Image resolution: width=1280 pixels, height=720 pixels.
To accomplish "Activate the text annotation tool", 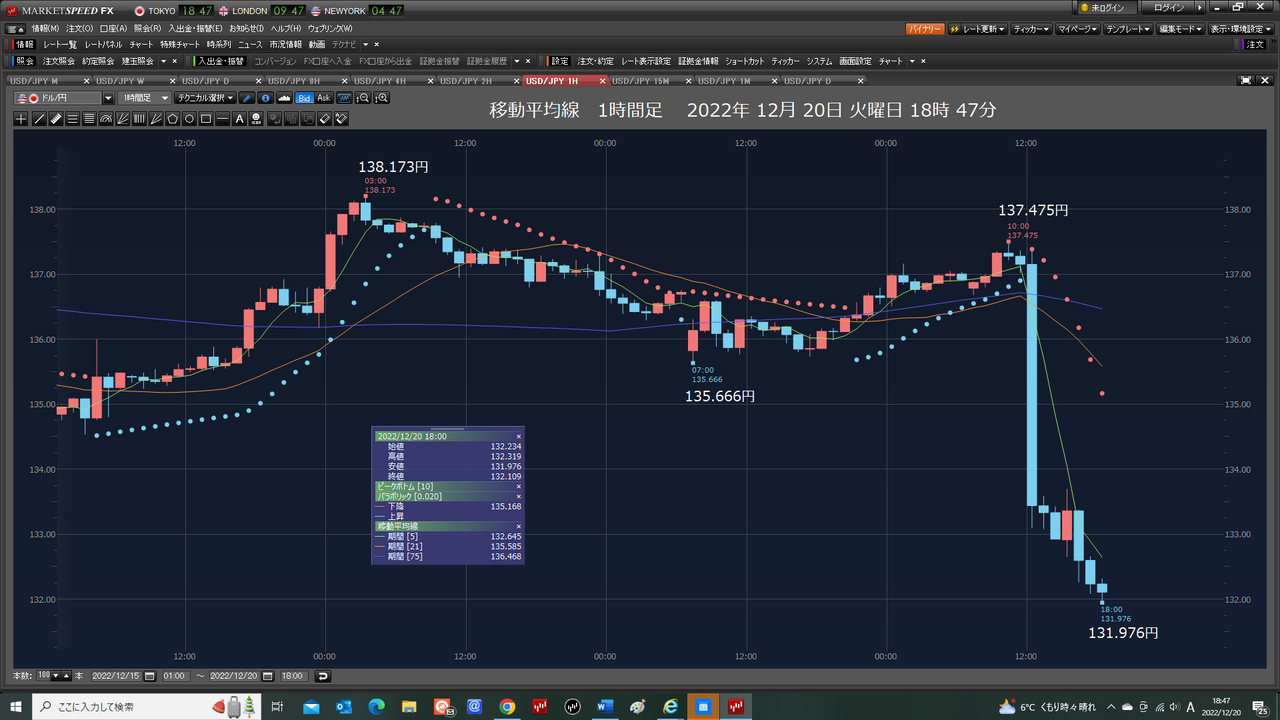I will point(239,119).
